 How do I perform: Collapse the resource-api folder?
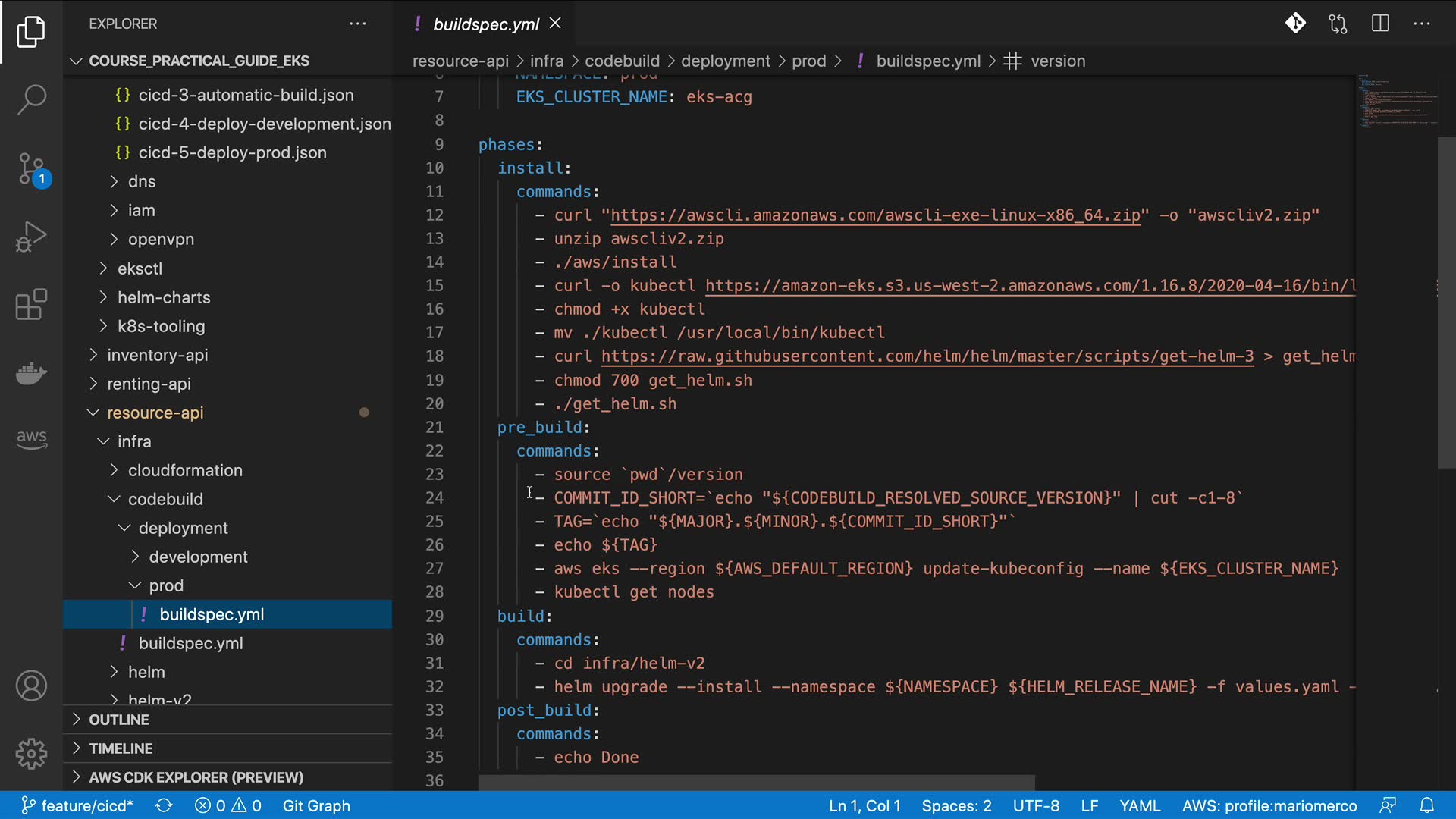coord(155,413)
